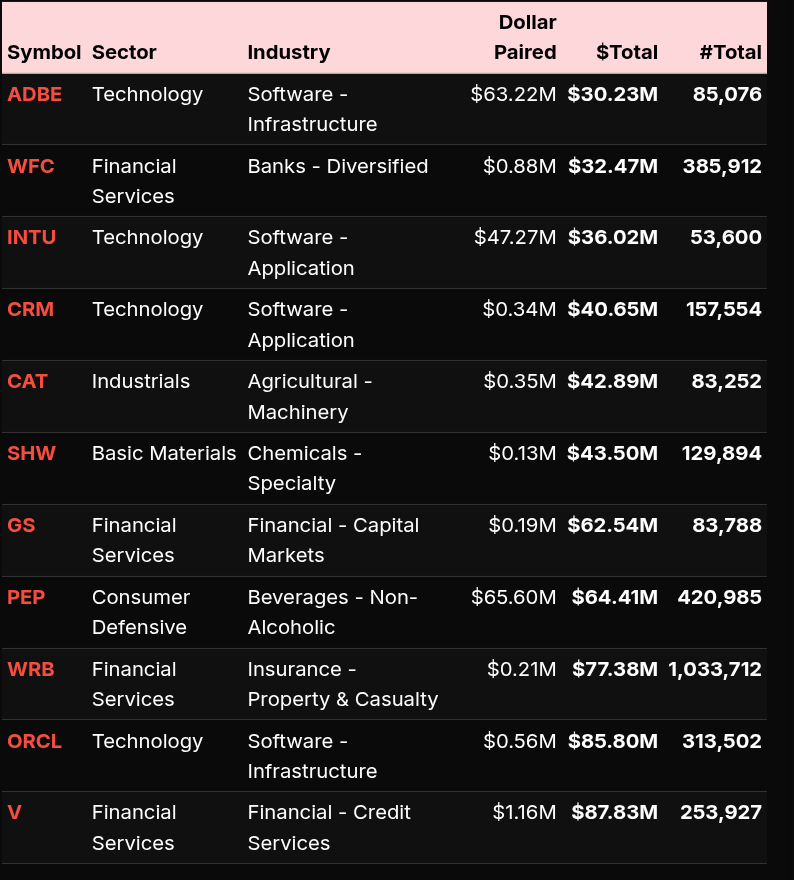Click the $87.83M total for V
This screenshot has width=794, height=880.
click(615, 813)
